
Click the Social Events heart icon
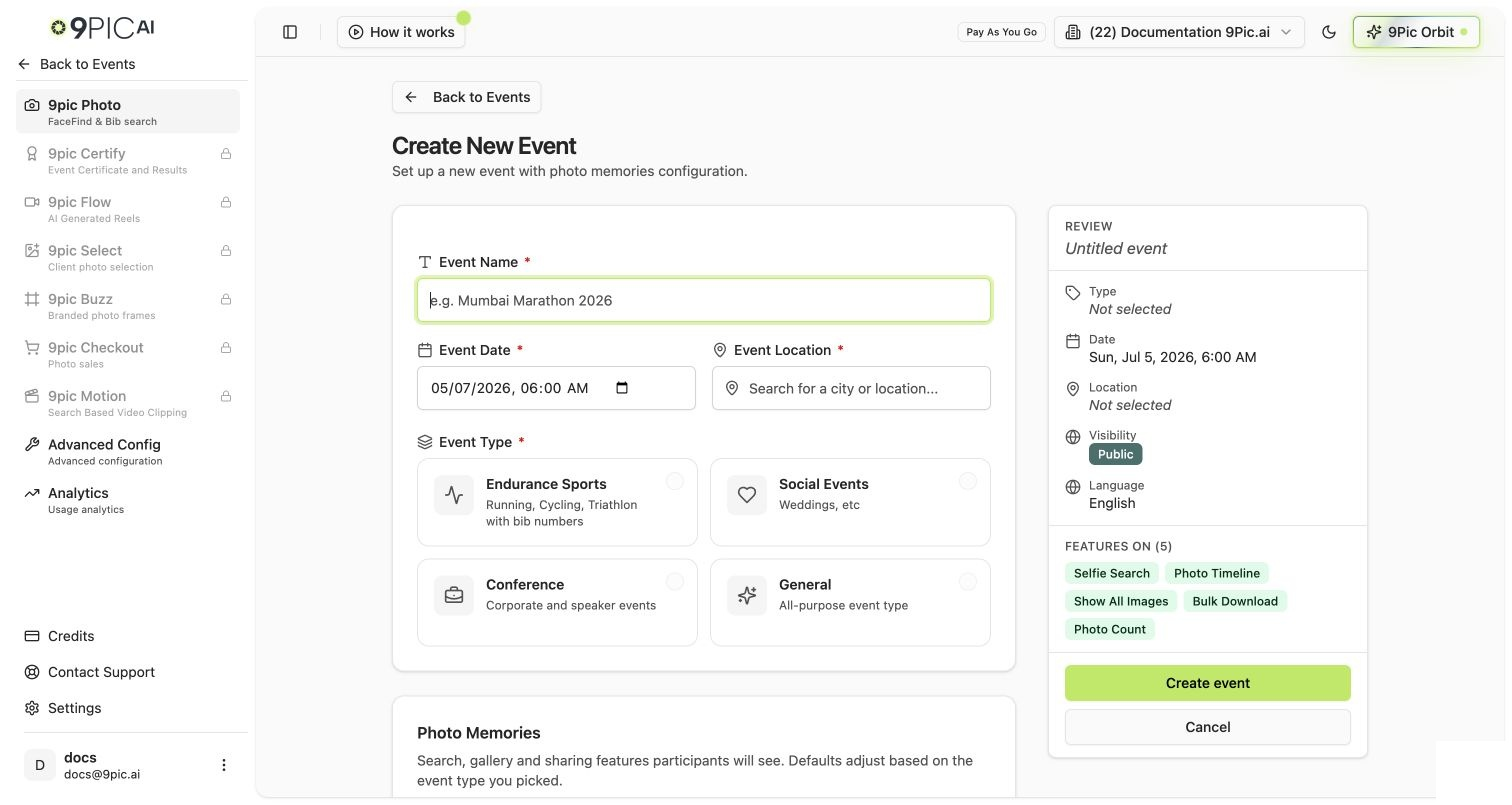point(747,495)
